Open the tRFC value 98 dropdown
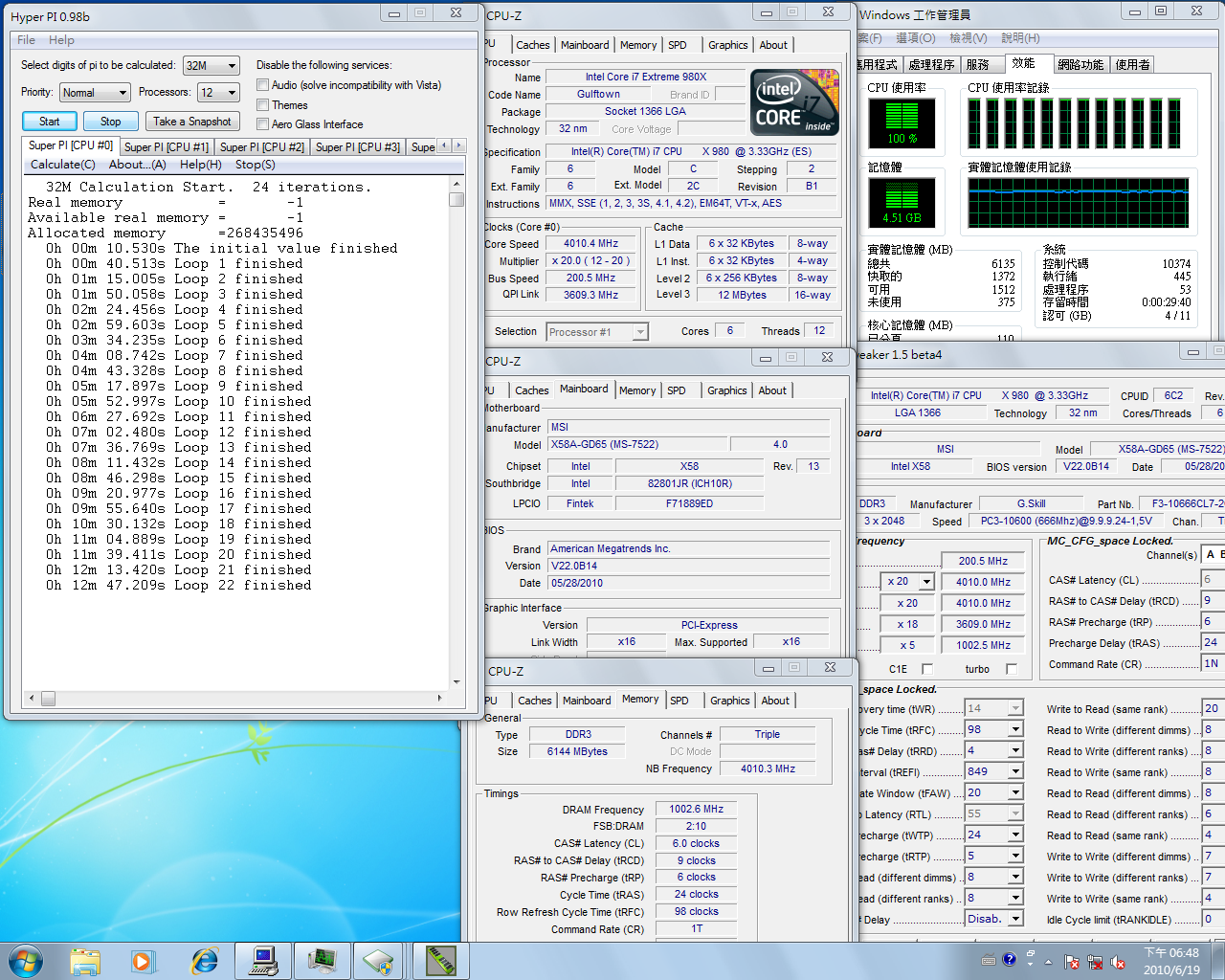This screenshot has width=1225, height=980. pos(994,729)
